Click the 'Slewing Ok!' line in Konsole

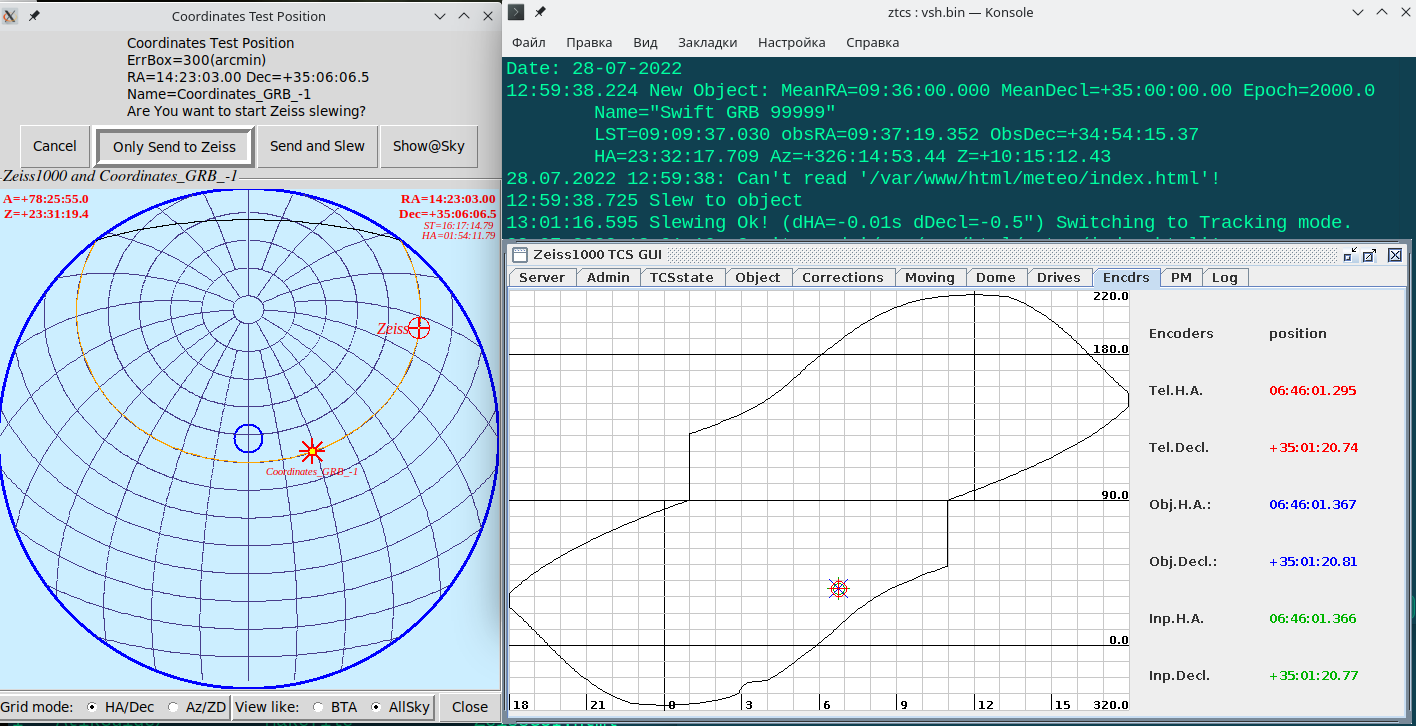(x=929, y=223)
